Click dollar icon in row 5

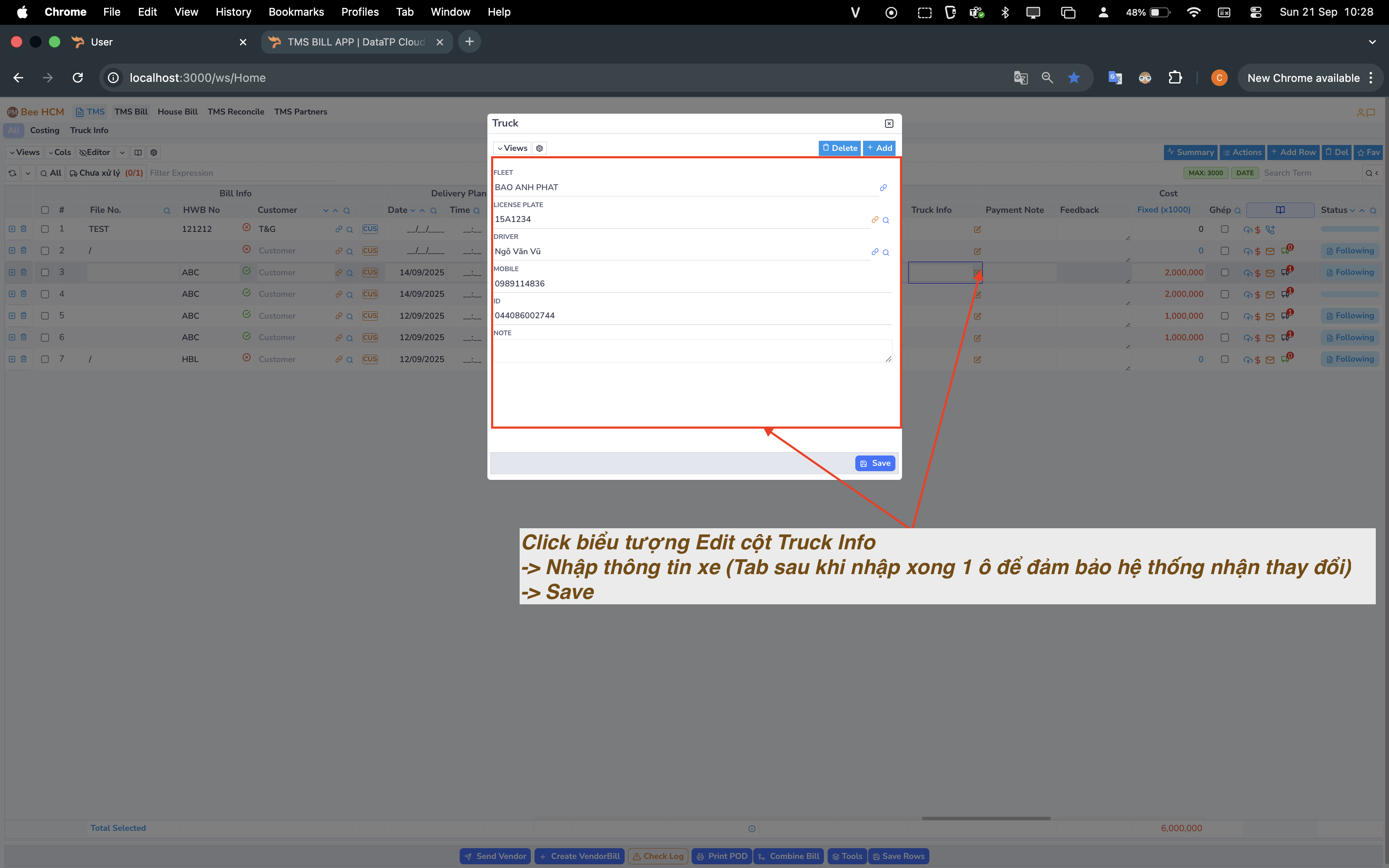tap(1258, 316)
